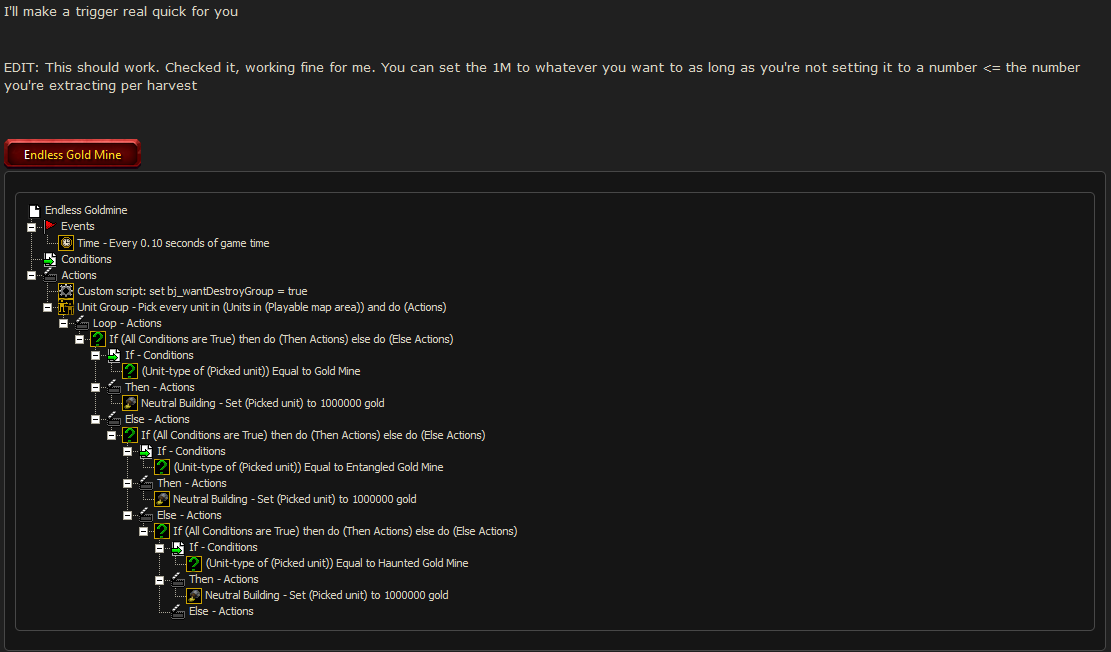Collapse the first Else - Actions branch
The height and width of the screenshot is (652, 1111).
[95, 420]
